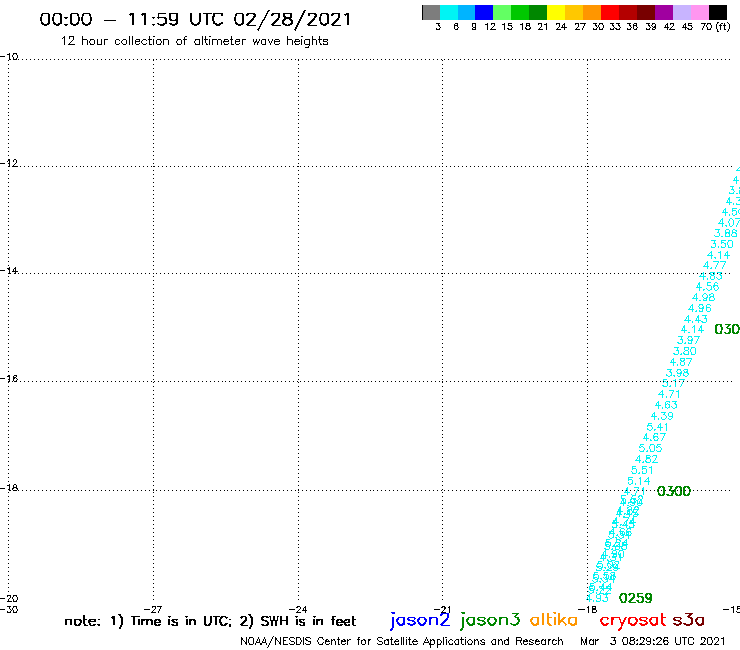Click the wave height value 4.98

pyautogui.click(x=704, y=297)
